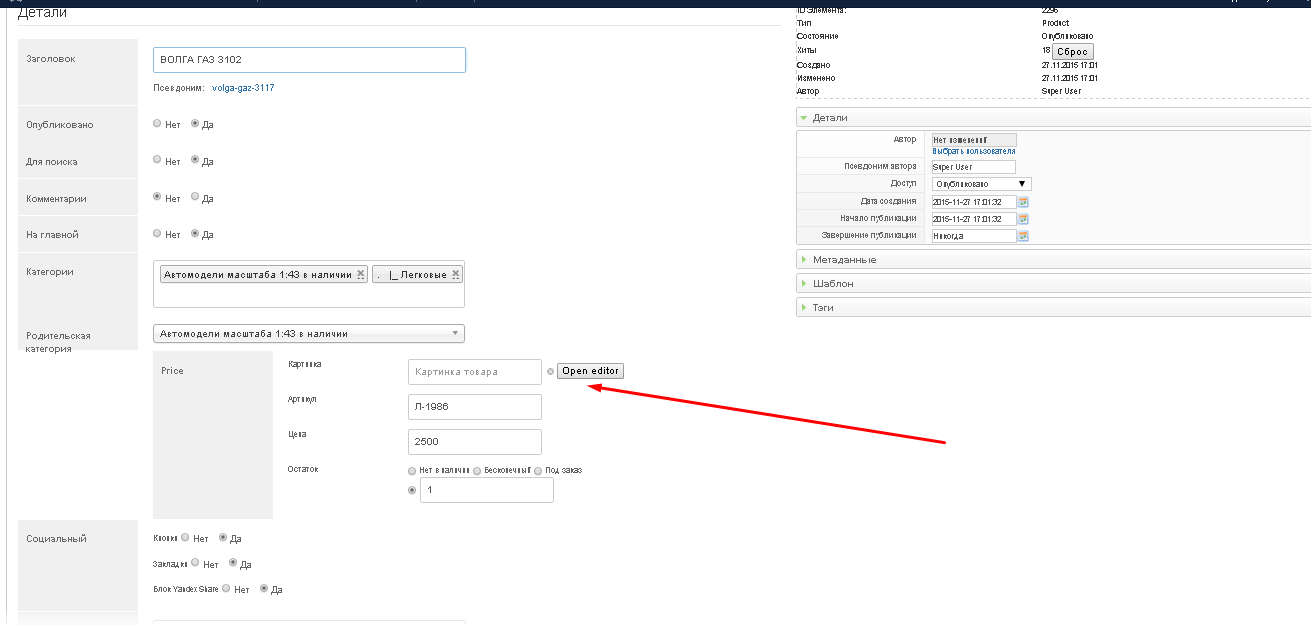Enable comments by selecting Да for Комментарии
Screen dimensions: 1311x625
195,197
